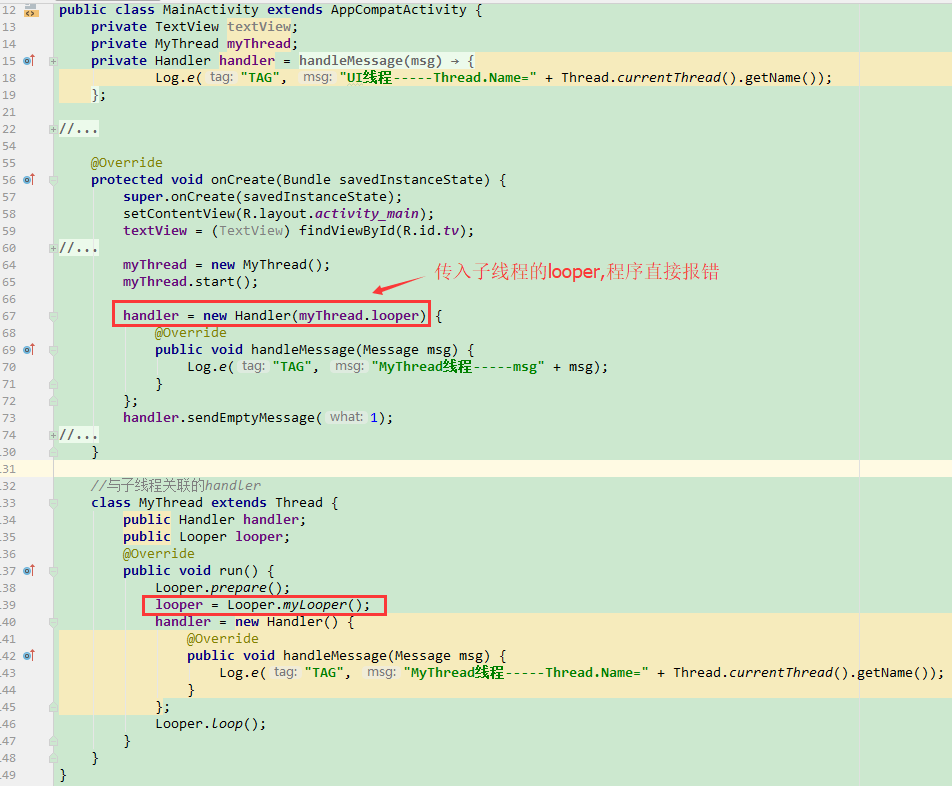Screen dimensions: 952x786
Task: Click the myThread.start() statement
Action: click(x=190, y=282)
